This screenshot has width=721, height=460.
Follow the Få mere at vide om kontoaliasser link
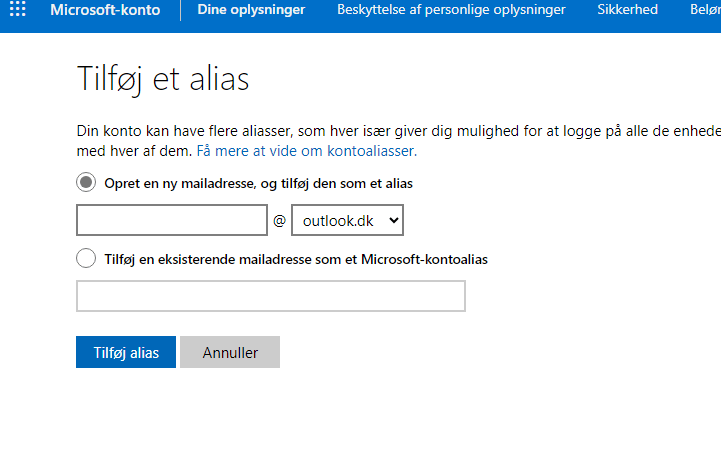(x=307, y=151)
